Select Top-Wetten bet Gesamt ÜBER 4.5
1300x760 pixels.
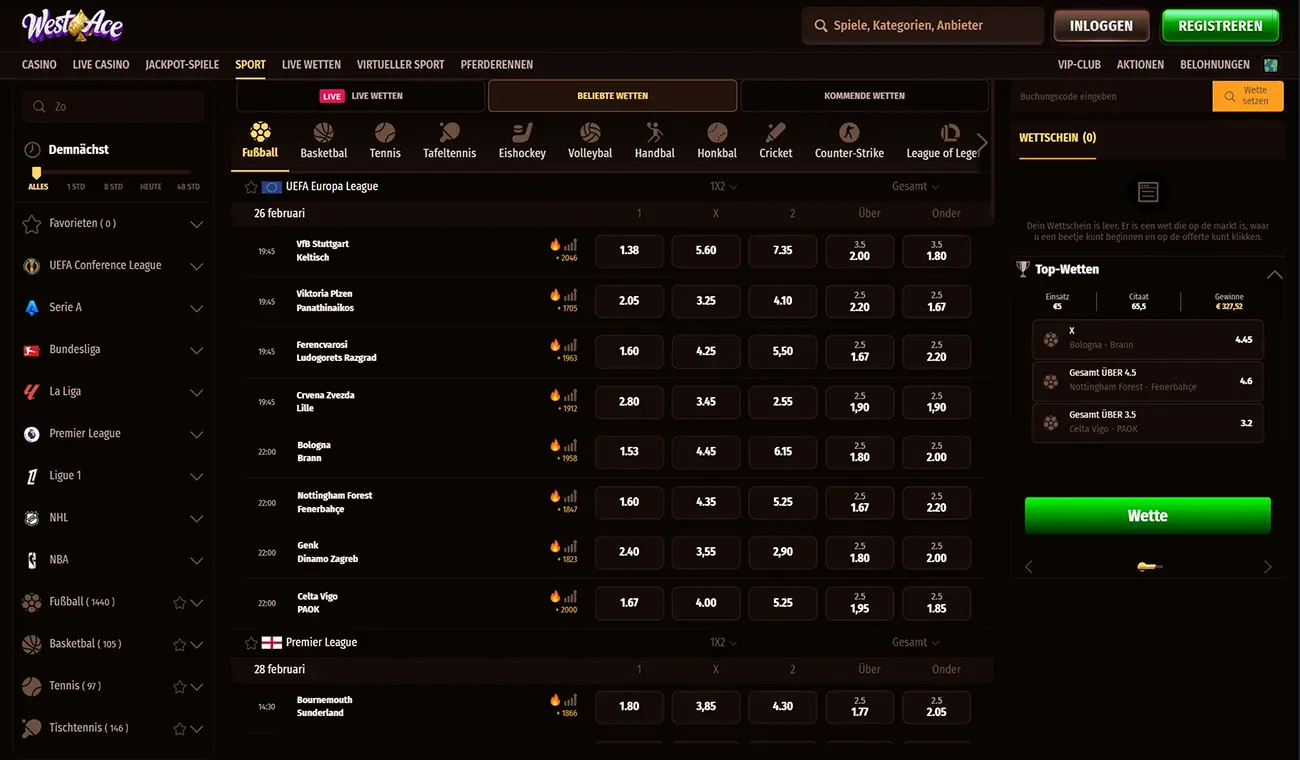(1148, 381)
